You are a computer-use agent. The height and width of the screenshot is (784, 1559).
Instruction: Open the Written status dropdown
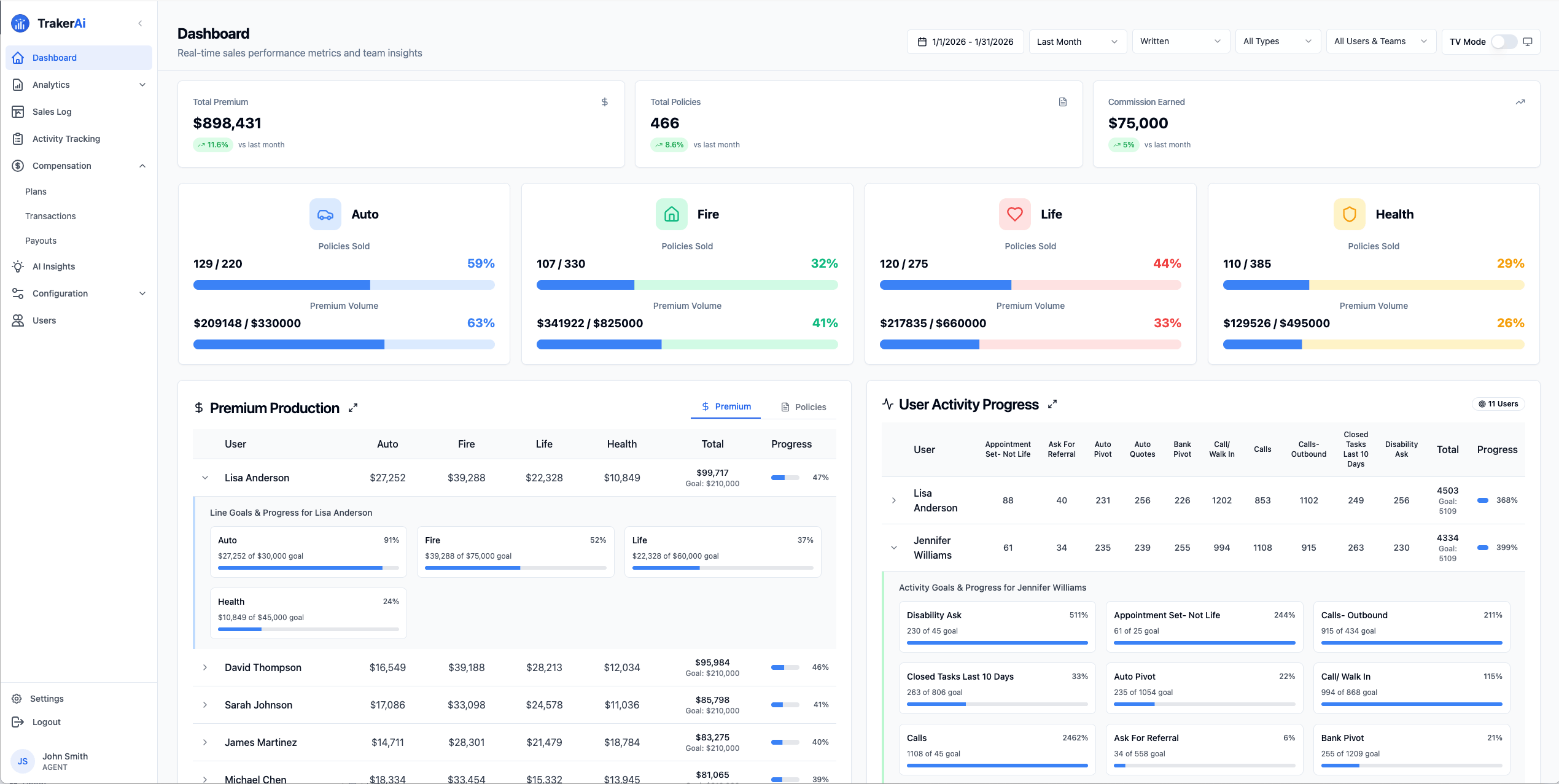pyautogui.click(x=1180, y=41)
